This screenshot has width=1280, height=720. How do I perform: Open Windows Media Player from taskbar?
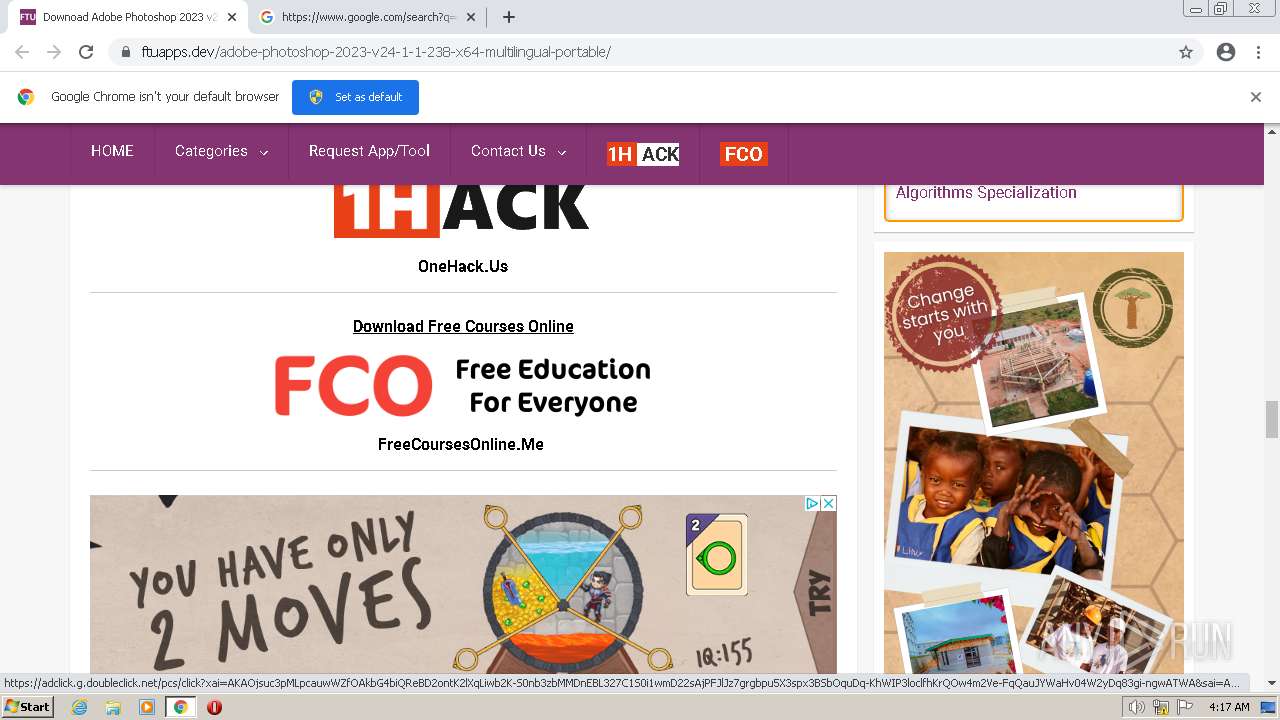(147, 707)
